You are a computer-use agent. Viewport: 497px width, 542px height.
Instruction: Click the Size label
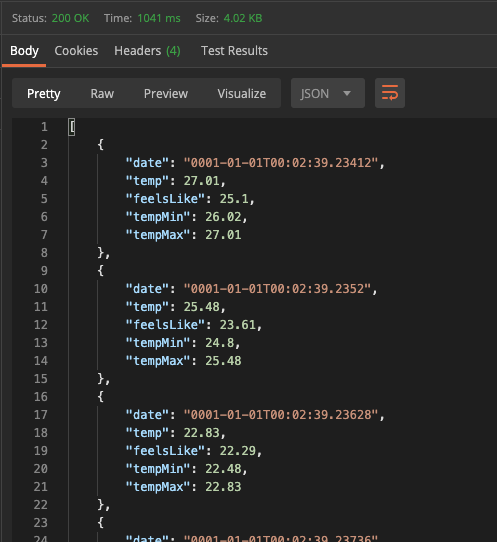click(x=207, y=18)
